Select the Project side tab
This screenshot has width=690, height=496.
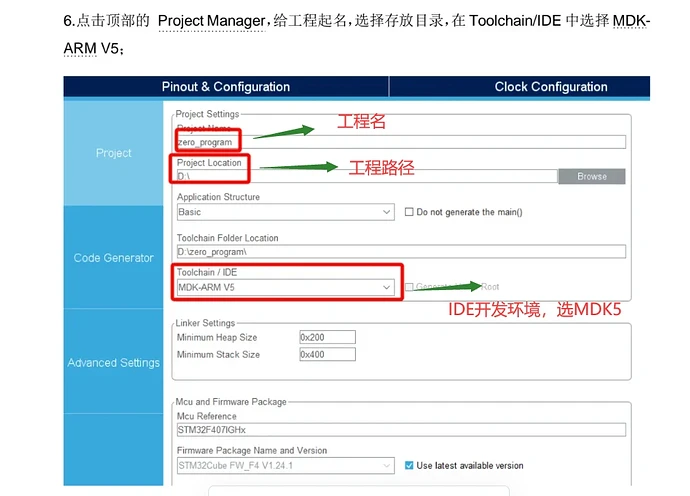[113, 153]
